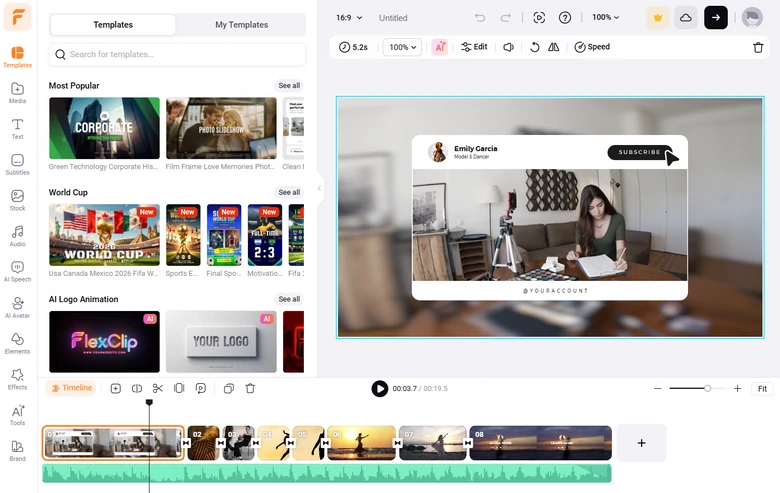The image size is (780, 493).
Task: Open the Speed control
Action: tap(592, 47)
